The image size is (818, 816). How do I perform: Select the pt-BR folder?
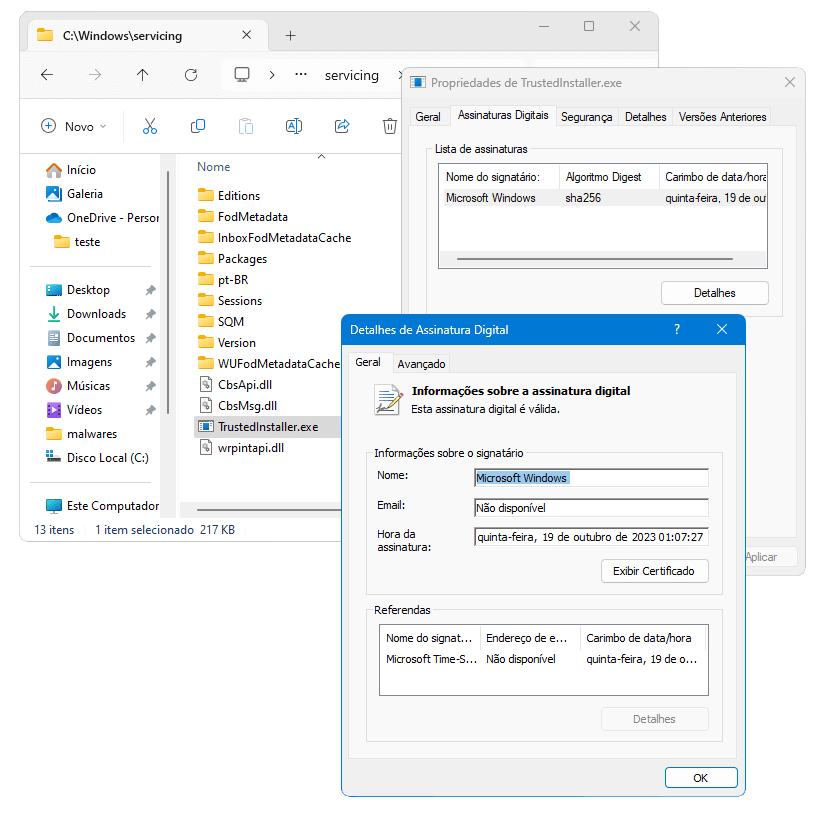[x=223, y=280]
